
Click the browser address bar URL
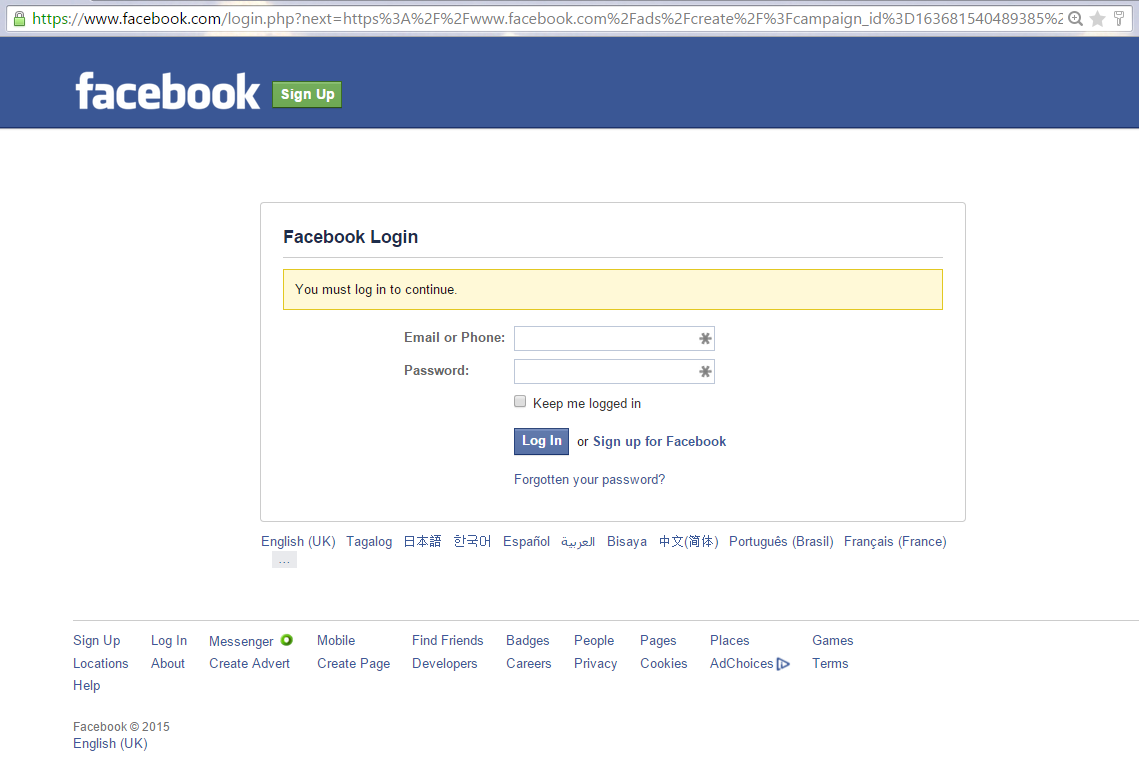click(x=547, y=19)
